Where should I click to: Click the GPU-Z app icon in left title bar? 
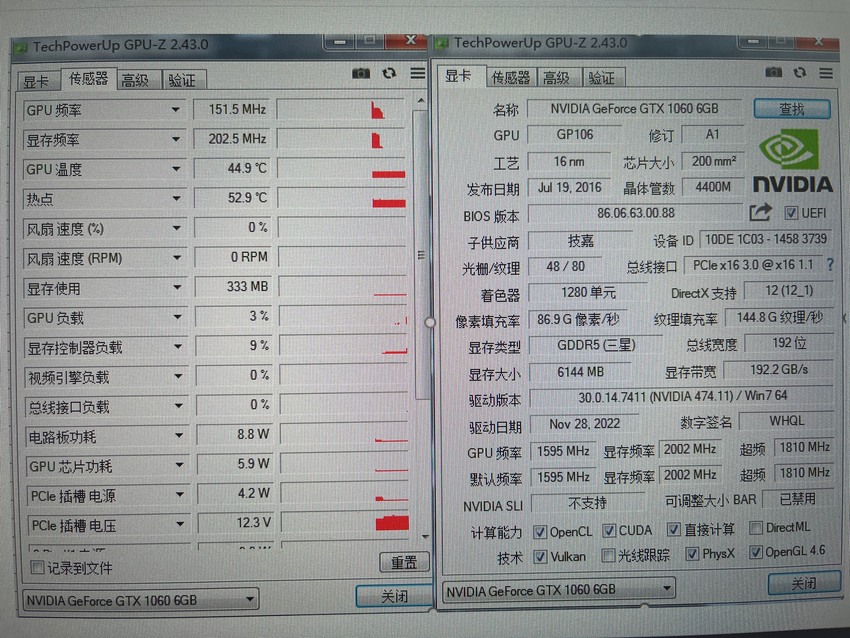pos(21,47)
